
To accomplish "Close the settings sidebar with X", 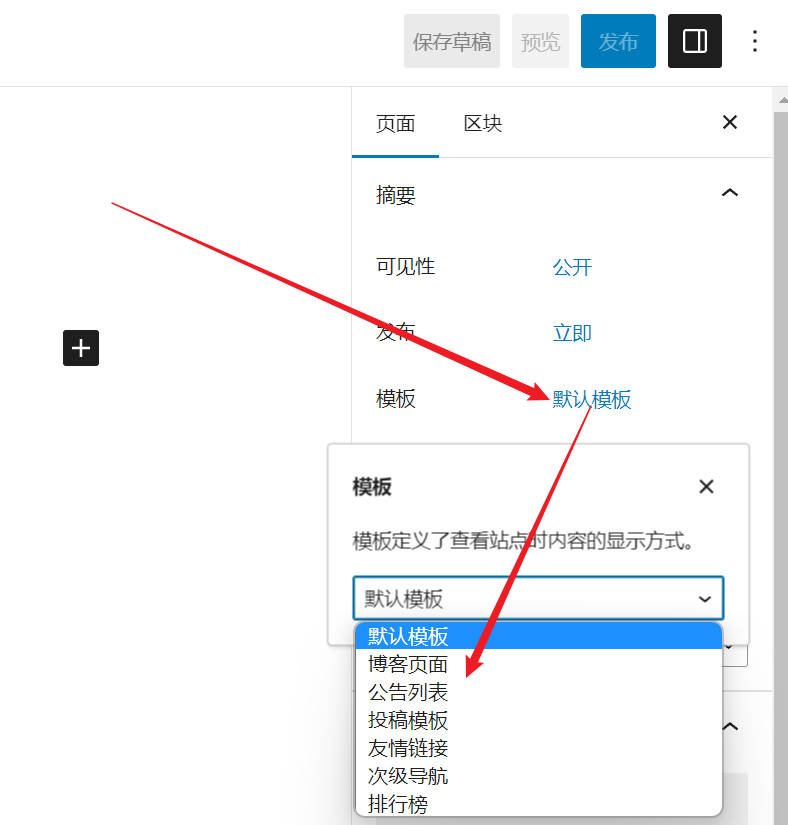I will [729, 122].
